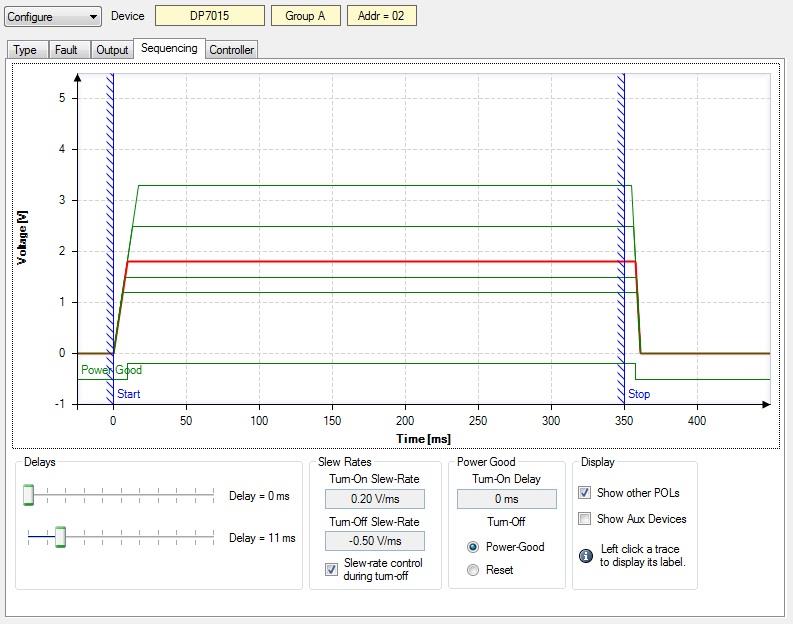
Task: Click the Addr = 02 field
Action: 381,16
